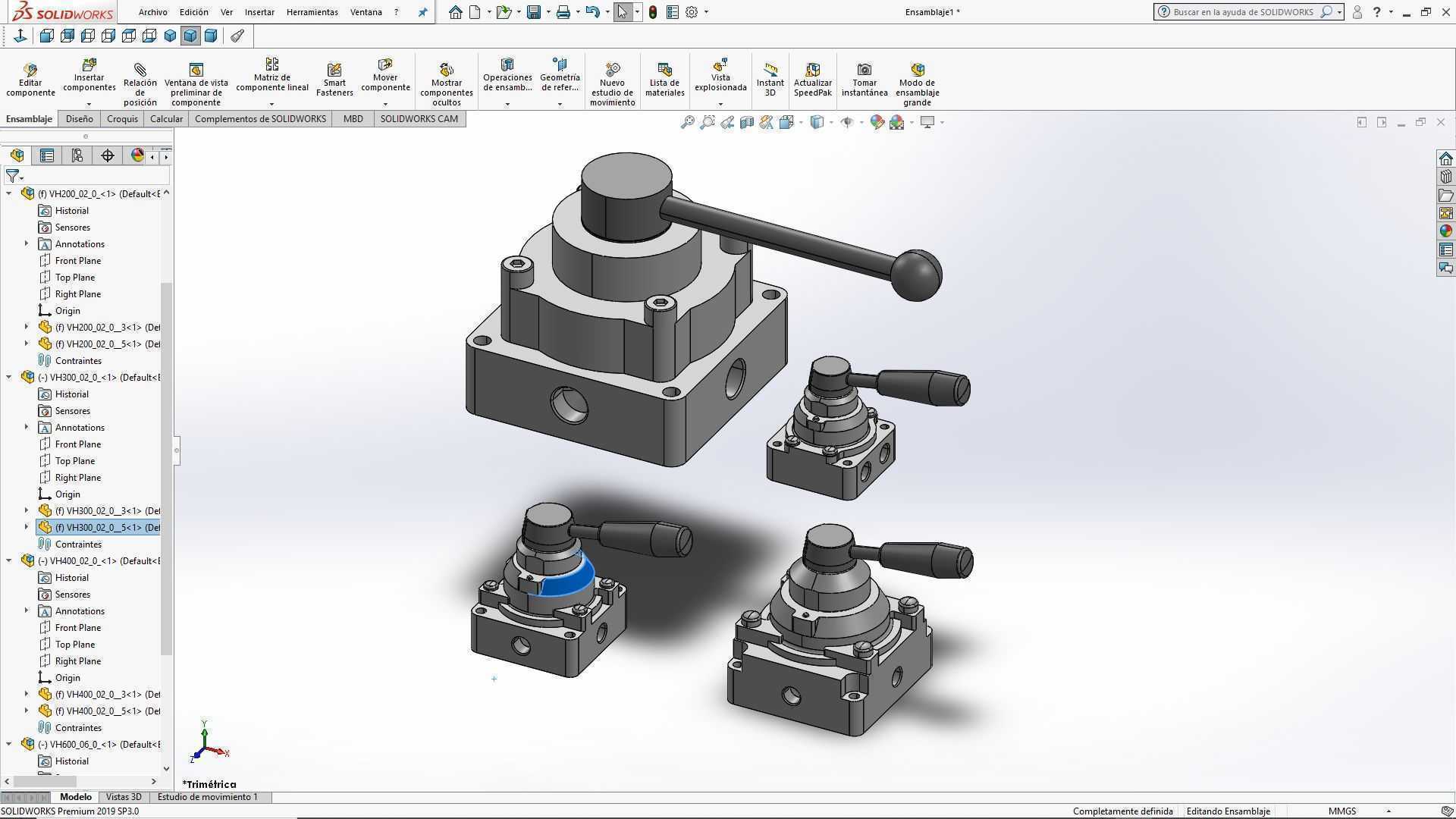This screenshot has height=819, width=1456.
Task: Click SOLIDWORKS help search field
Action: pyautogui.click(x=1244, y=12)
